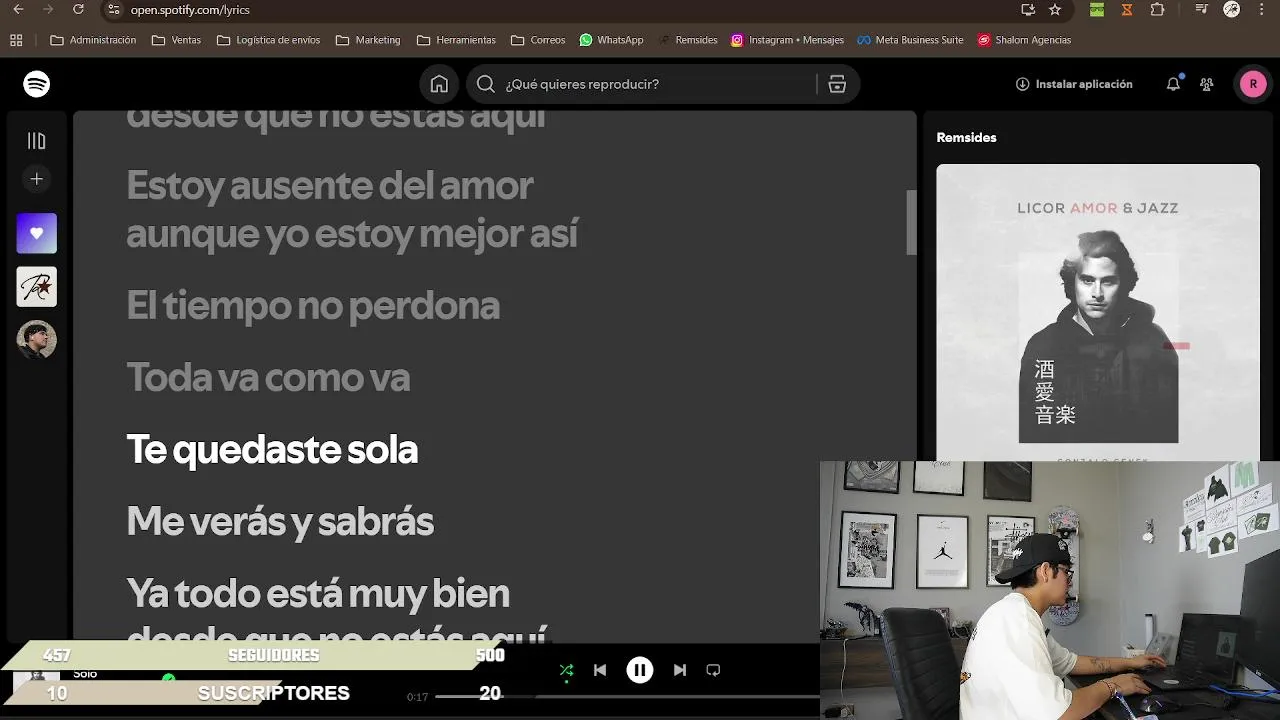
Task: Bookmark this page with the star
Action: pyautogui.click(x=1055, y=10)
